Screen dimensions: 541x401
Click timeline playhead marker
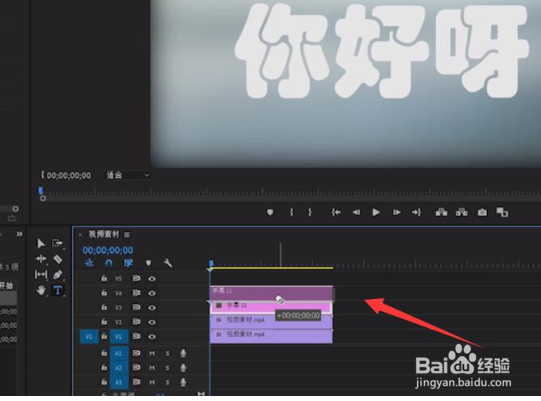211,264
